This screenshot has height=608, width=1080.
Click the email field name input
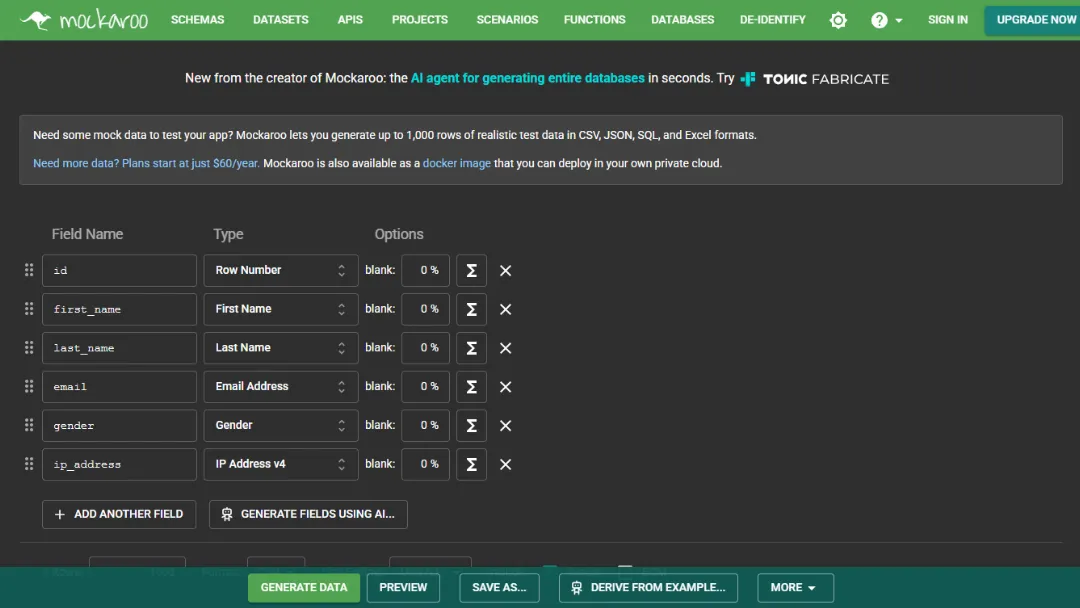[119, 387]
